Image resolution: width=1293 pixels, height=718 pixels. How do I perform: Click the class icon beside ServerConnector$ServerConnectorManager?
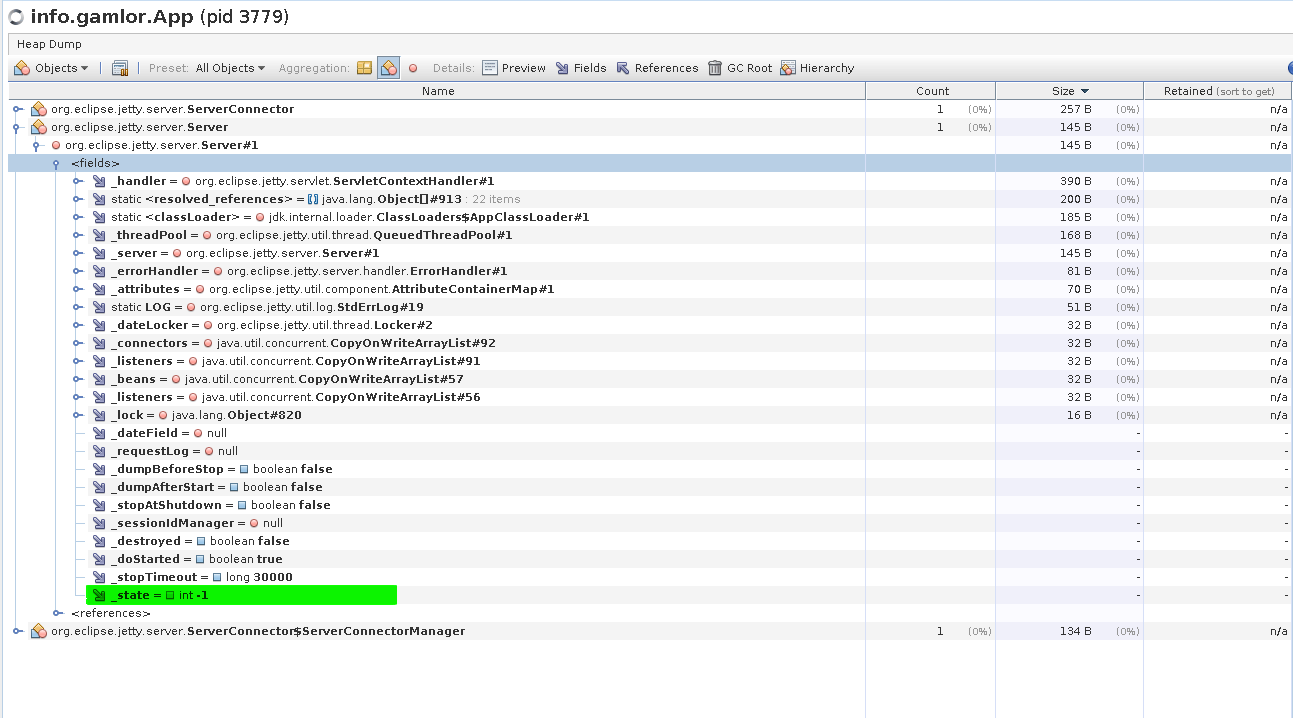pyautogui.click(x=39, y=631)
